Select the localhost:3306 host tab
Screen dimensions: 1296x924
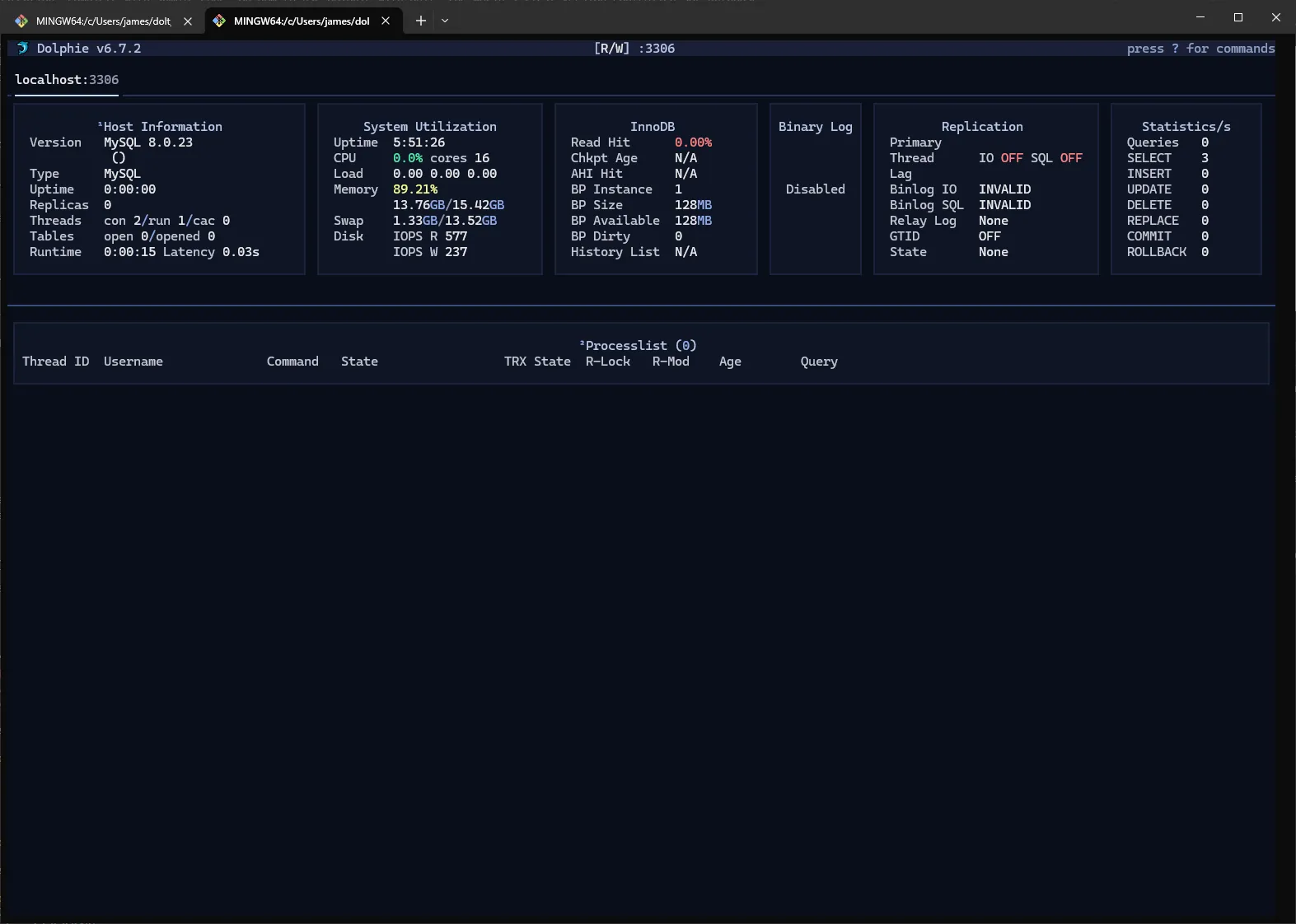[67, 80]
